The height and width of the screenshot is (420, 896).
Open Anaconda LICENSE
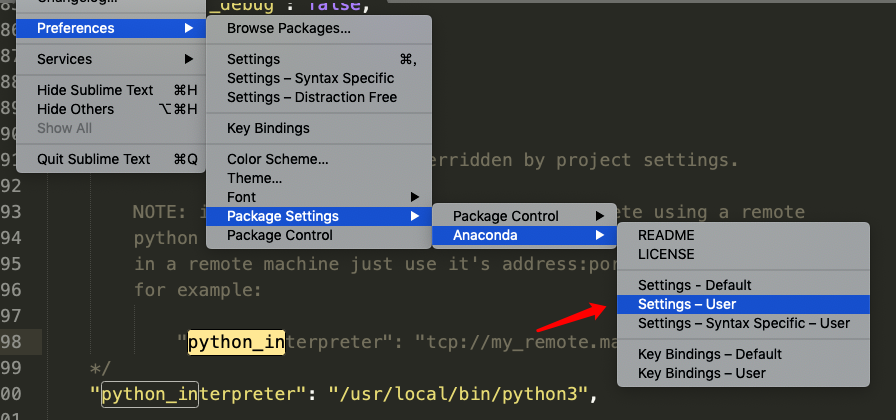743,254
